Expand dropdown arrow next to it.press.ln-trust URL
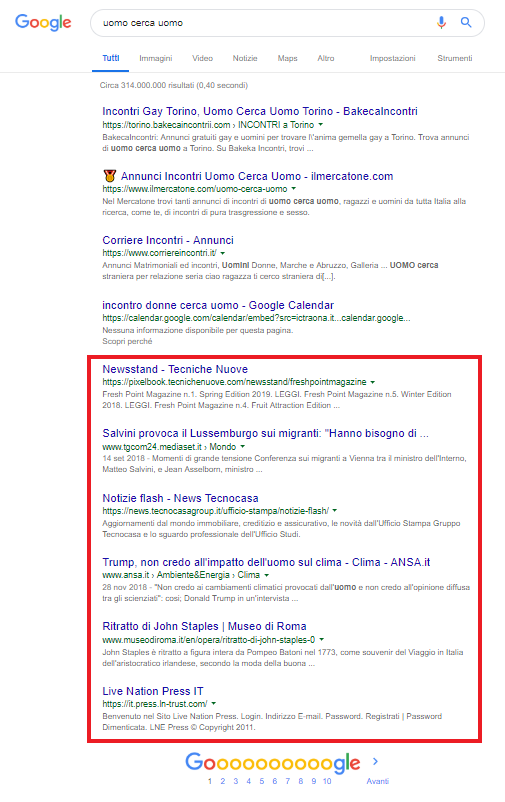 tap(213, 704)
